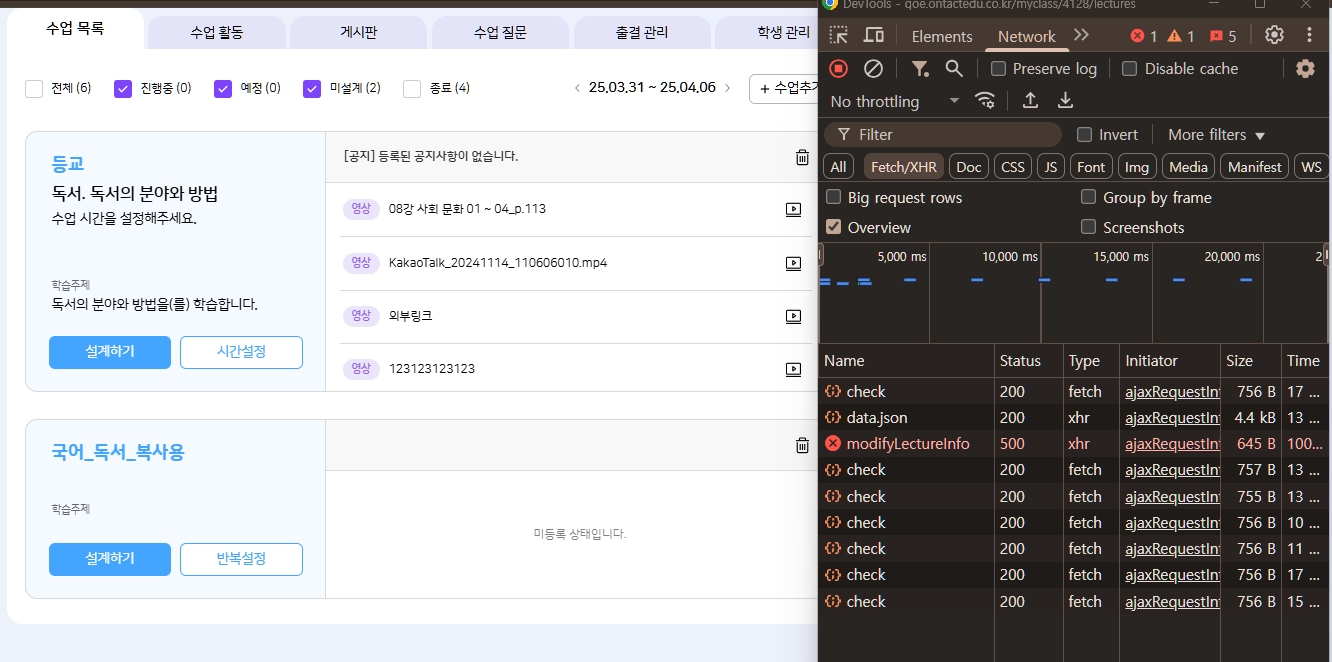Click the stop recording network log icon
The image size is (1332, 662).
839,68
